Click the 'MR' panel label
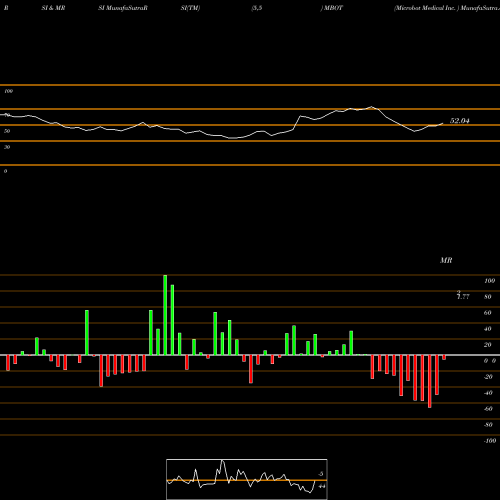The height and width of the screenshot is (500, 500). (x=446, y=260)
